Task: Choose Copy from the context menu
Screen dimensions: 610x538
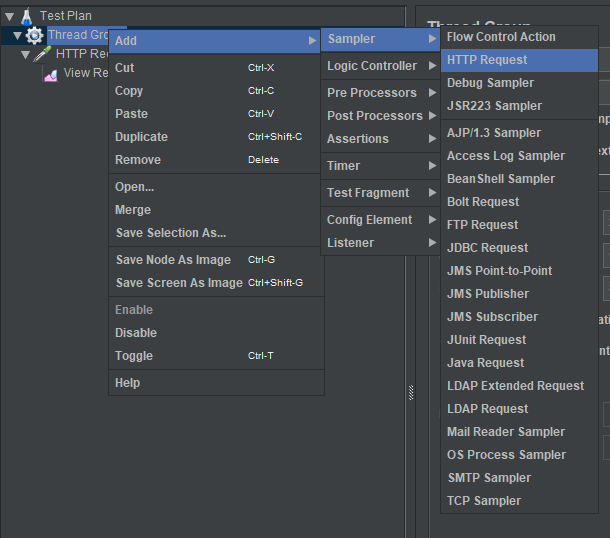Action: coord(216,91)
